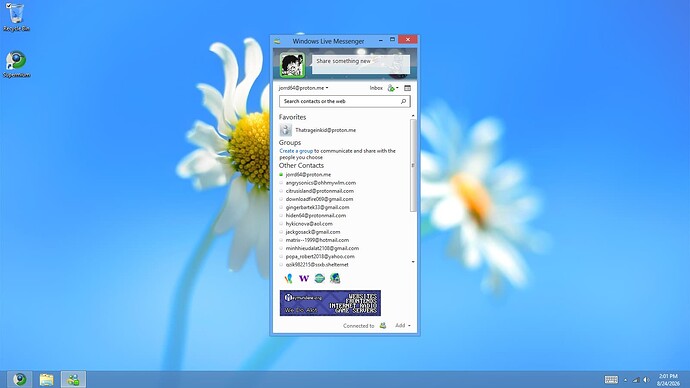Image resolution: width=690 pixels, height=388 pixels.
Task: Click the 'Share something new' status box
Action: (x=361, y=64)
